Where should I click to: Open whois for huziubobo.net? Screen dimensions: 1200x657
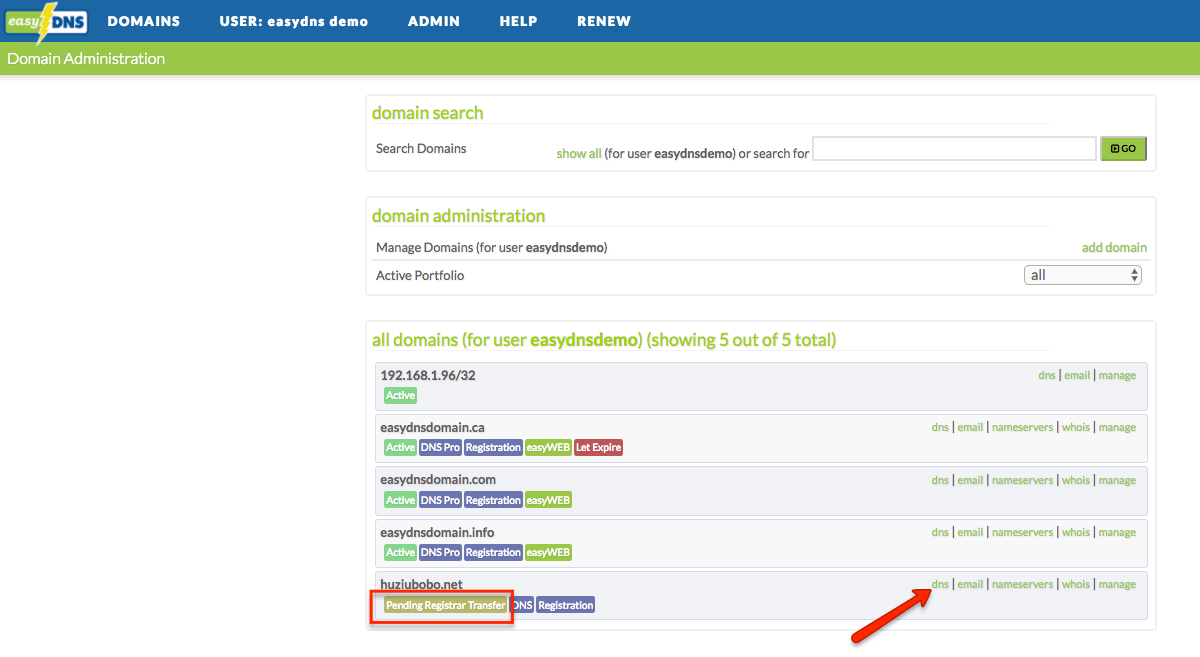1076,584
